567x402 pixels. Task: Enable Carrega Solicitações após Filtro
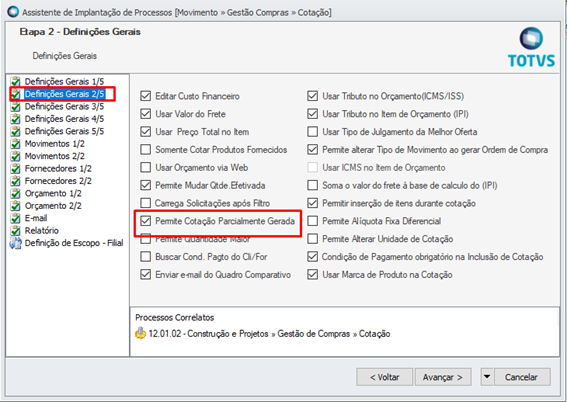(145, 203)
